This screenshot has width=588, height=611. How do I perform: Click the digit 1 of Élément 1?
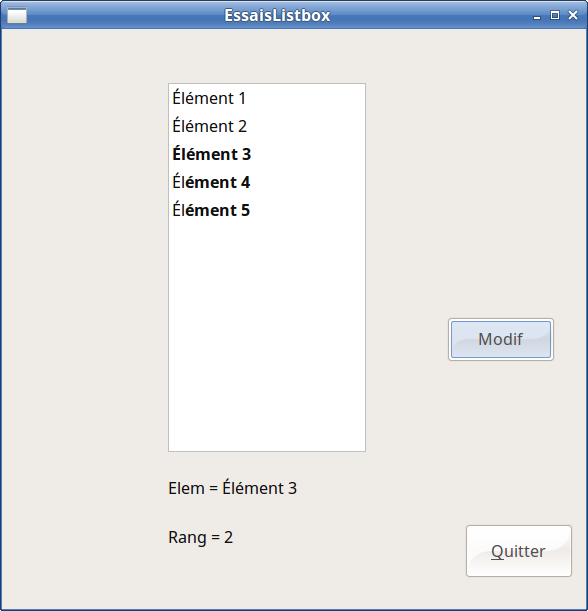click(242, 99)
